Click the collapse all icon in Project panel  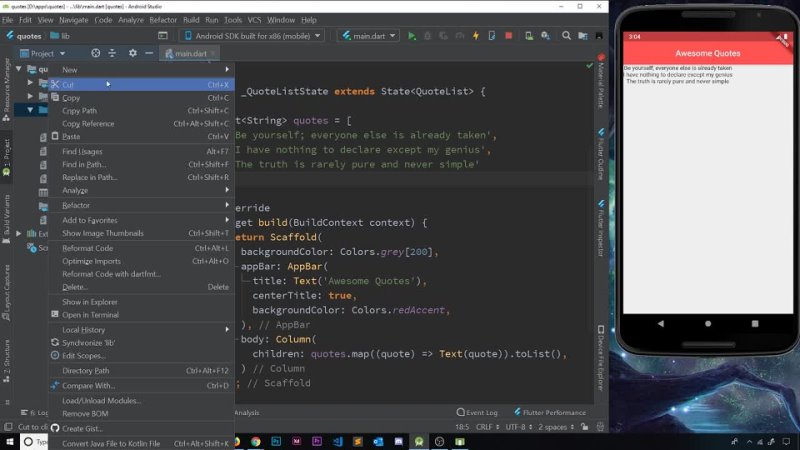[x=112, y=53]
